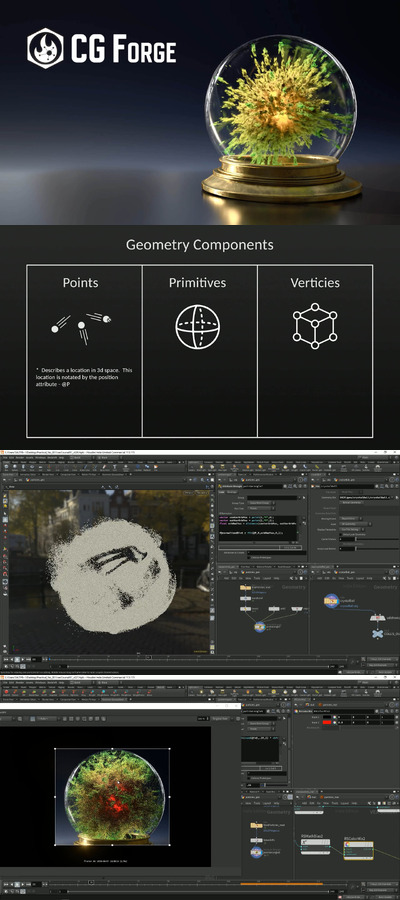Click the VEX code field in lower window
This screenshot has height=900, width=400.
click(x=259, y=748)
